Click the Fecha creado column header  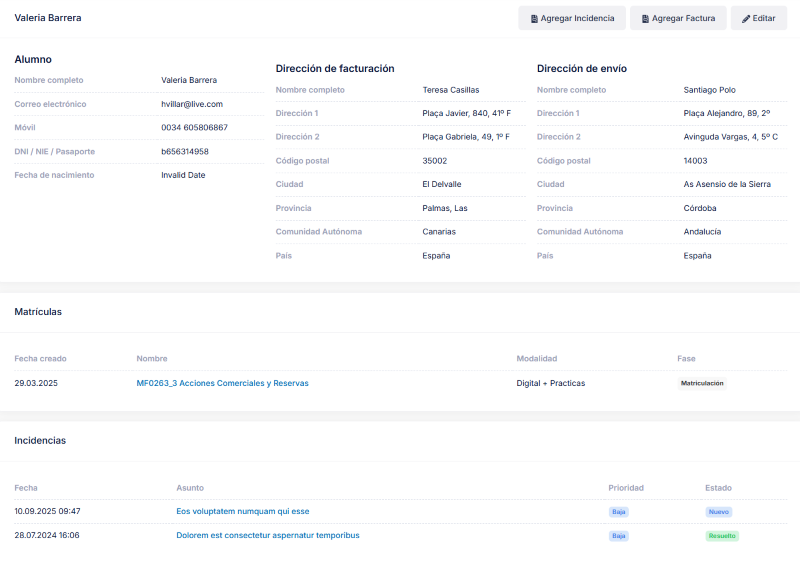pyautogui.click(x=40, y=358)
